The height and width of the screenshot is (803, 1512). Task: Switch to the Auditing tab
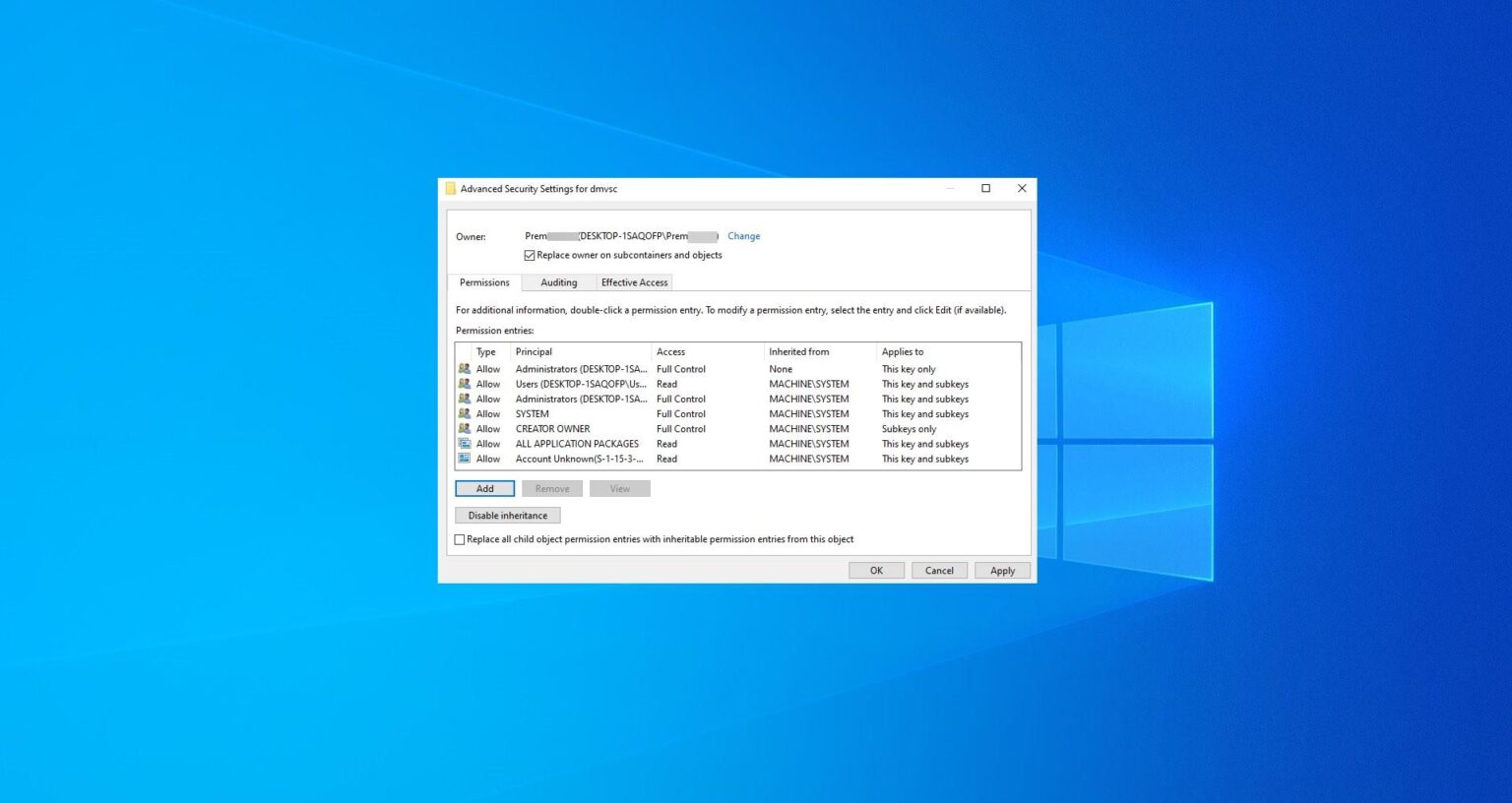tap(558, 282)
